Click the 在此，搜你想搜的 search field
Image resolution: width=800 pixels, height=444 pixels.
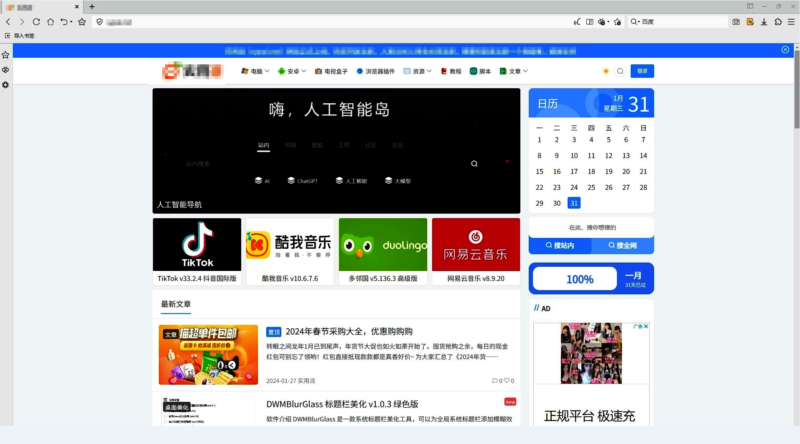(x=591, y=228)
